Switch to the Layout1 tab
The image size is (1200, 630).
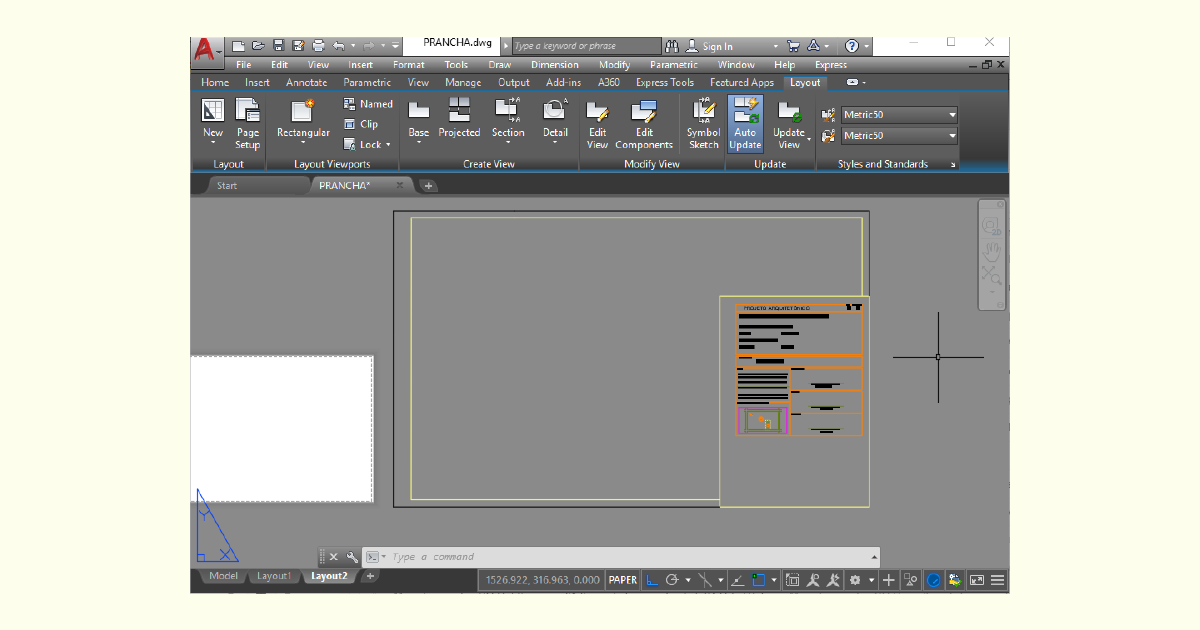coord(273,576)
